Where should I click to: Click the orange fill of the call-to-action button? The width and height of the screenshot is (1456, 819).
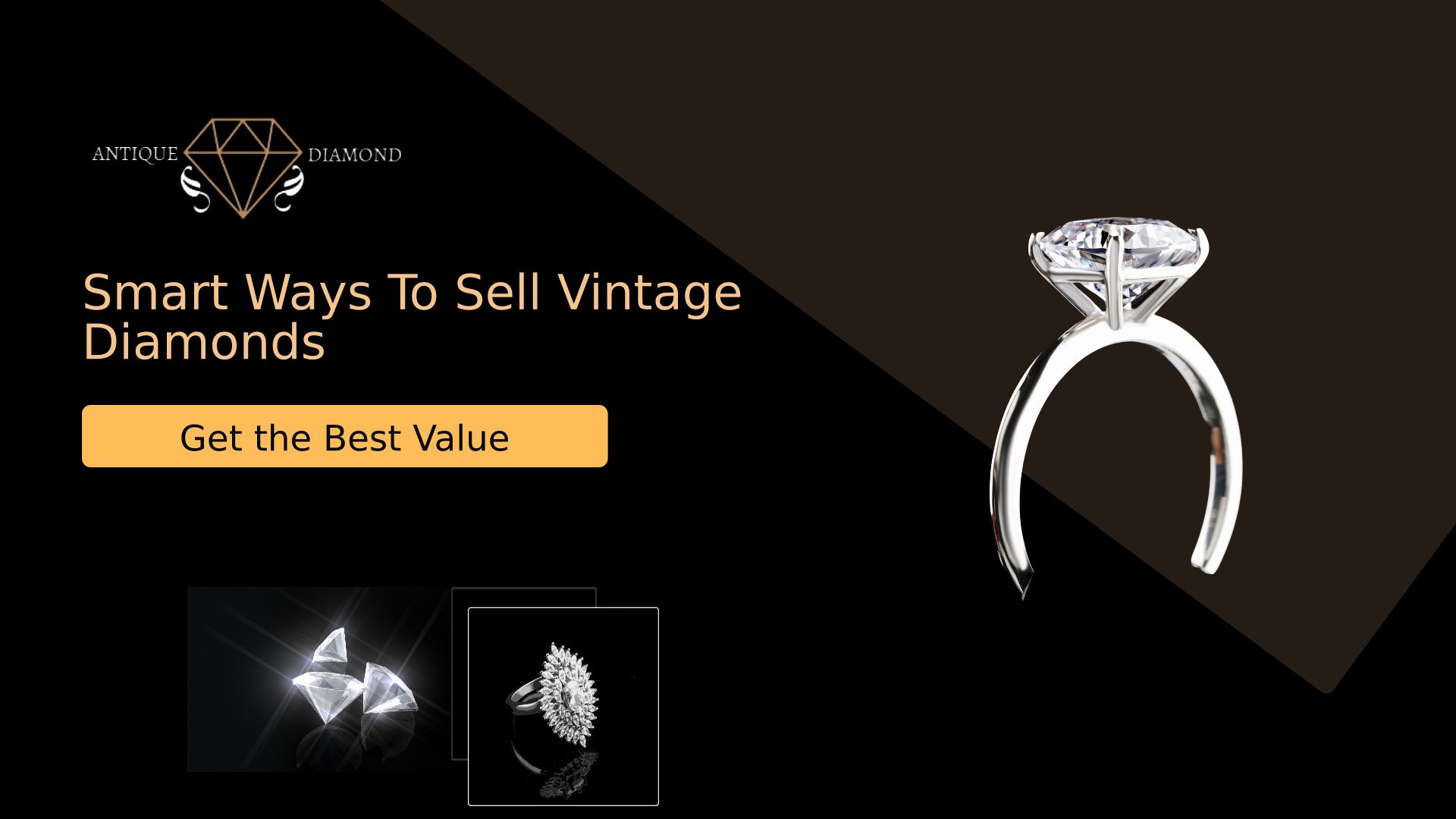(x=129, y=436)
